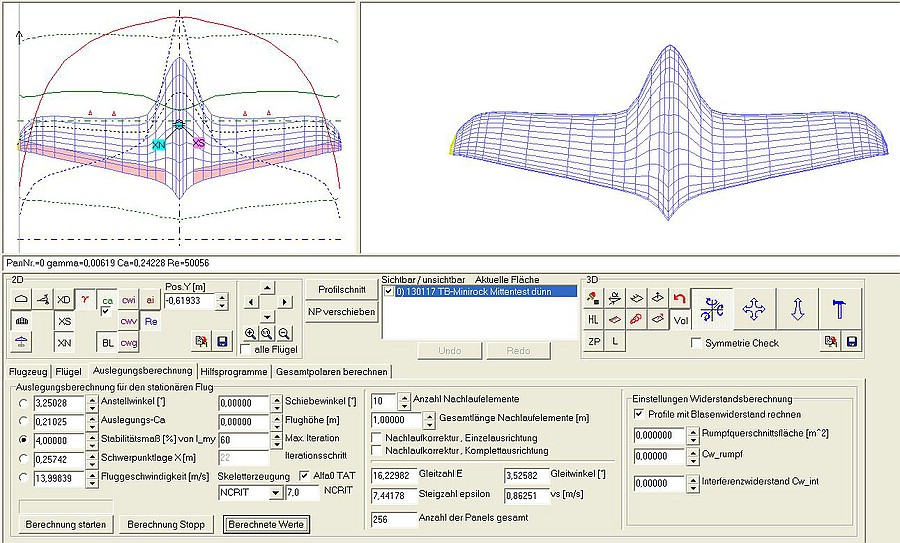
Task: Click the Profilschnitt button
Action: [341, 289]
